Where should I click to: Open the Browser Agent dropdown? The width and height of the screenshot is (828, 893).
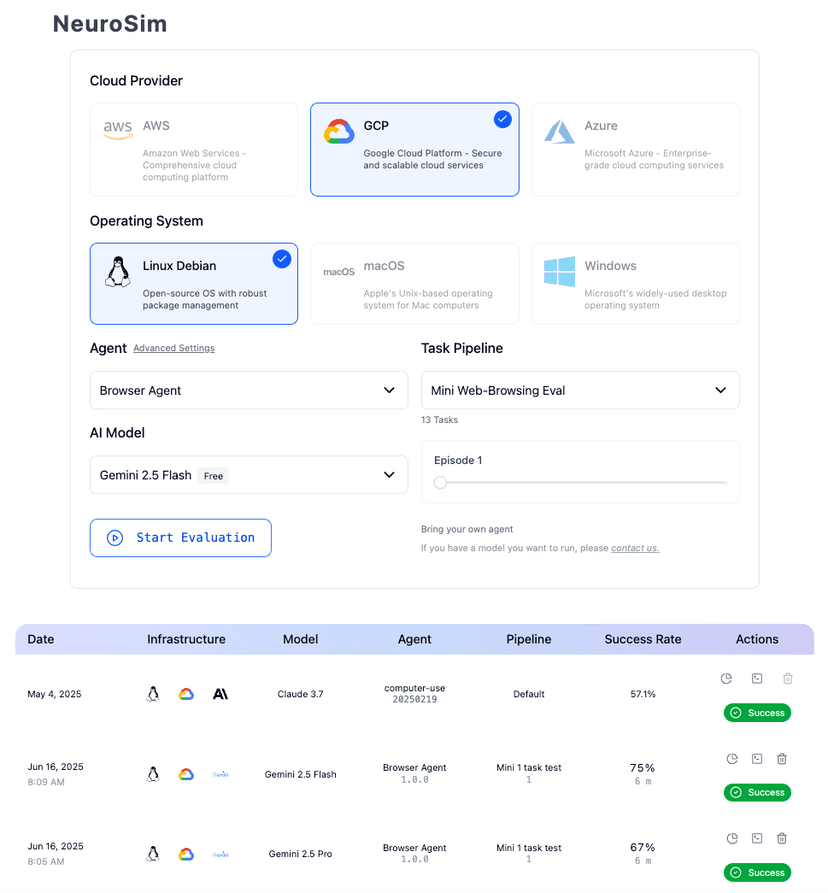pos(248,390)
